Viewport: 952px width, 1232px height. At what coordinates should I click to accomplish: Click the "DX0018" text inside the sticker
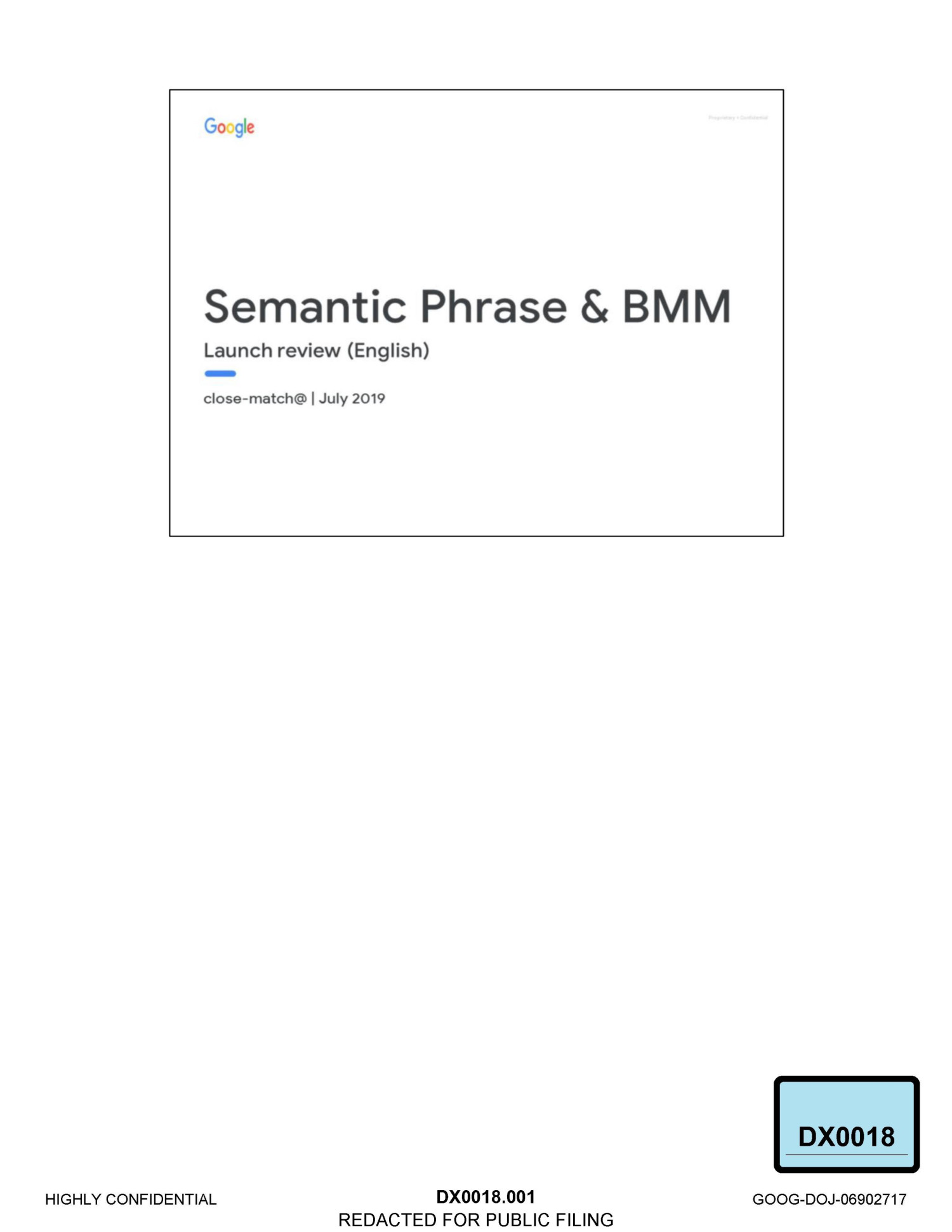click(846, 1137)
